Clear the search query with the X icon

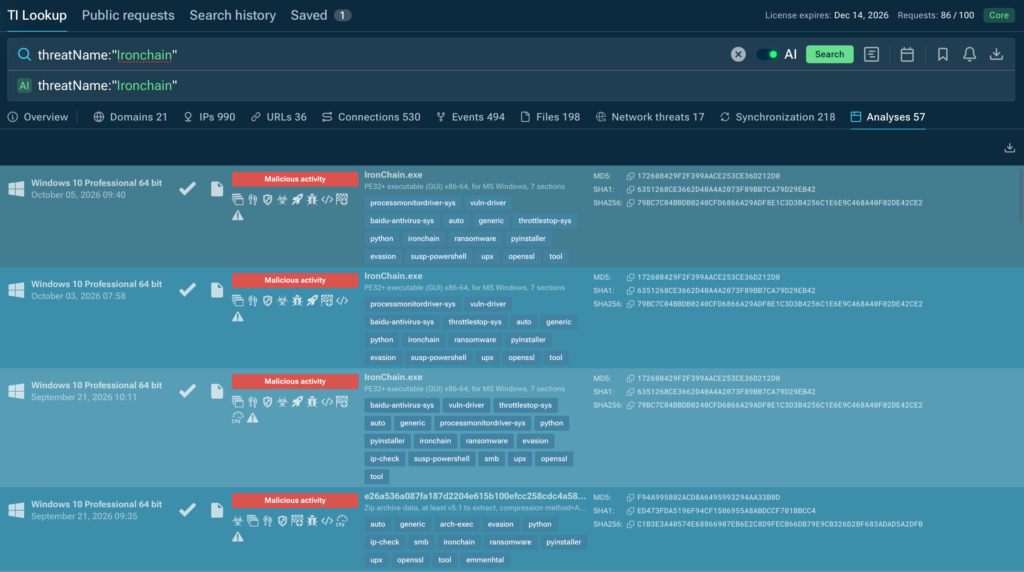point(738,54)
